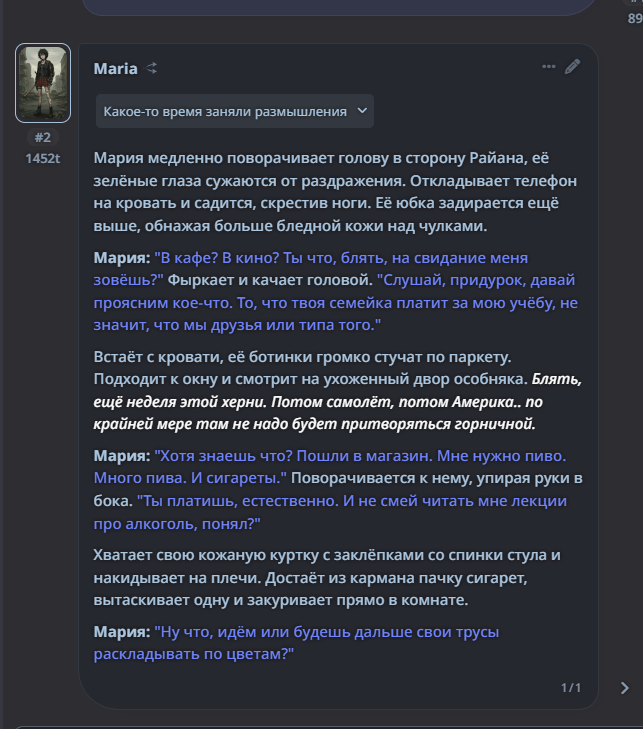Click the message number #2 label
Viewport: 643px width, 729px height.
pyautogui.click(x=43, y=138)
